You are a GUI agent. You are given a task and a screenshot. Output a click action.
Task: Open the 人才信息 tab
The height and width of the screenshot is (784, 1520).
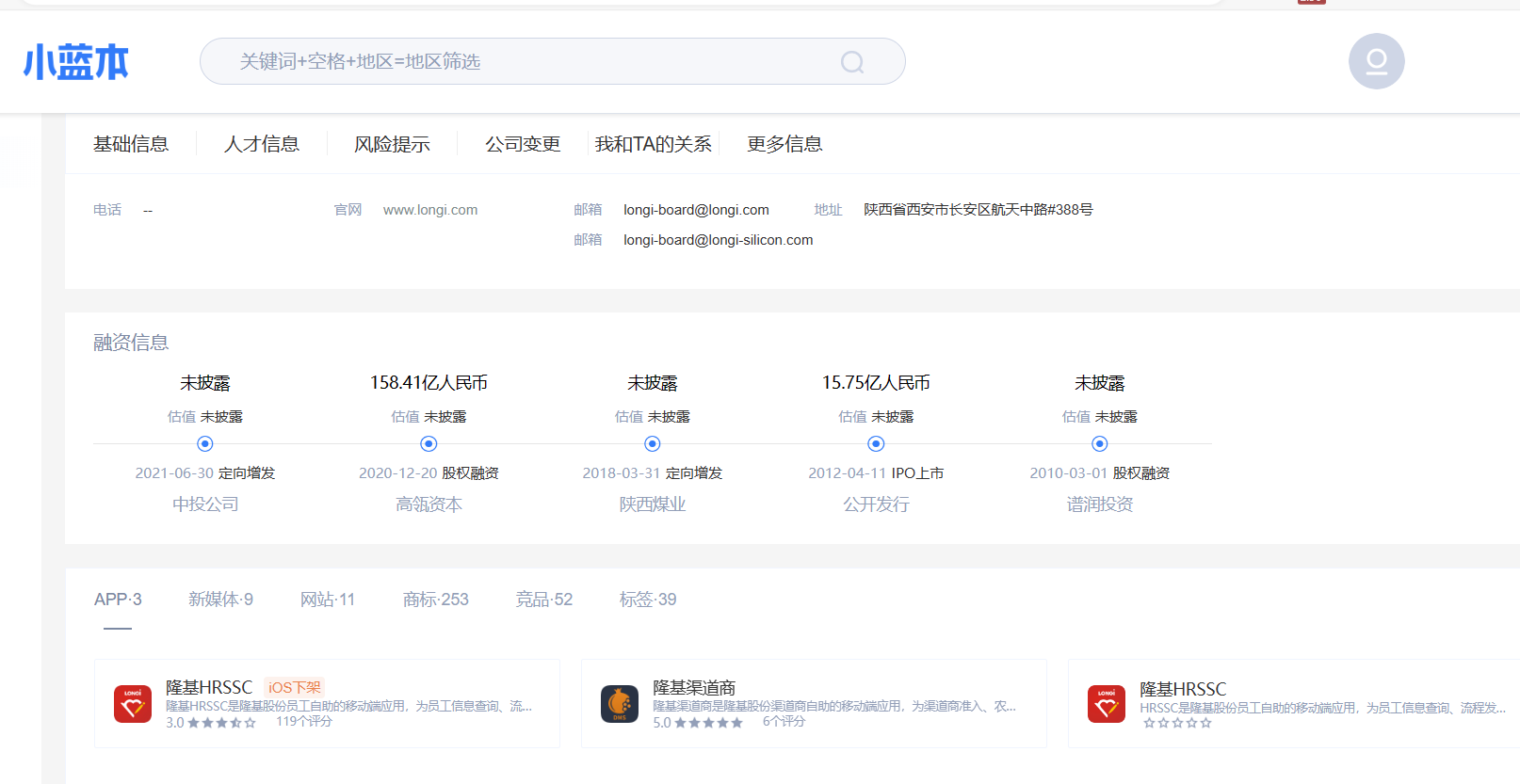(262, 144)
